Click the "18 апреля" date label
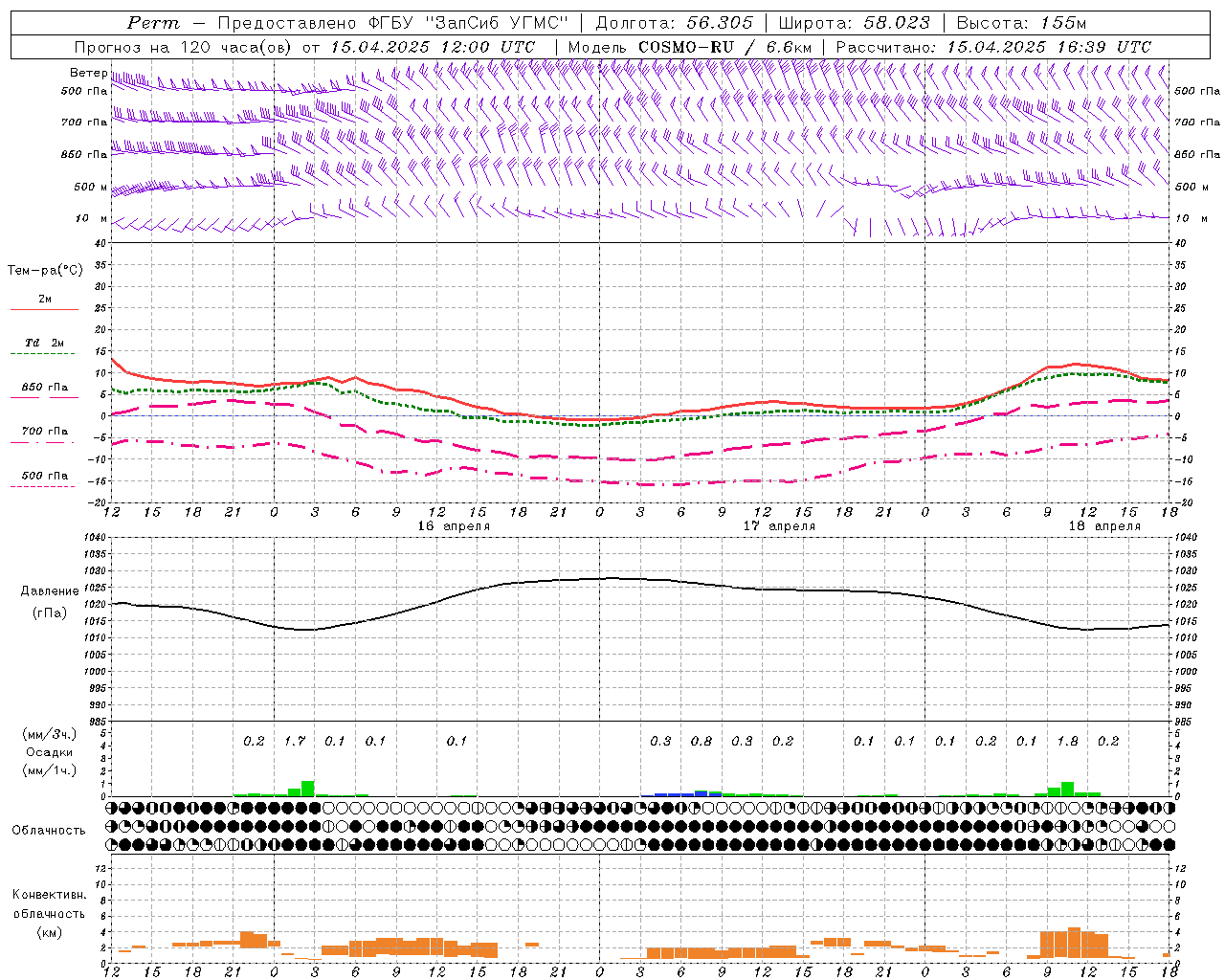This screenshot has height=980, width=1225. tap(1104, 526)
